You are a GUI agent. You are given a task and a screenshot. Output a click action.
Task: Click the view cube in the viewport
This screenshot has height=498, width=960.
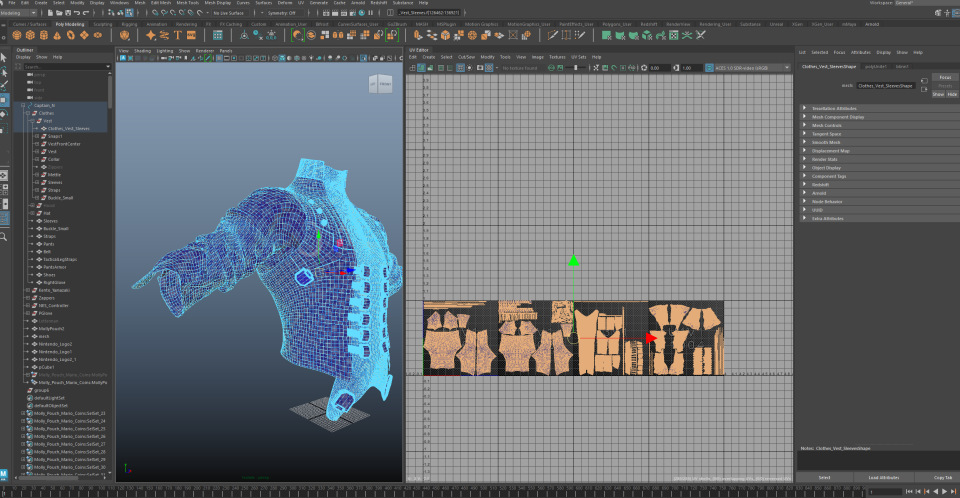click(380, 84)
